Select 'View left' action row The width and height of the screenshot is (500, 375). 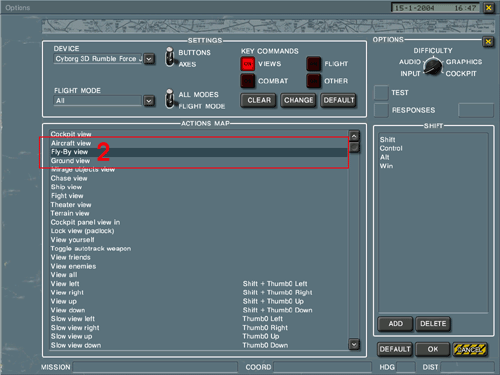click(x=199, y=284)
